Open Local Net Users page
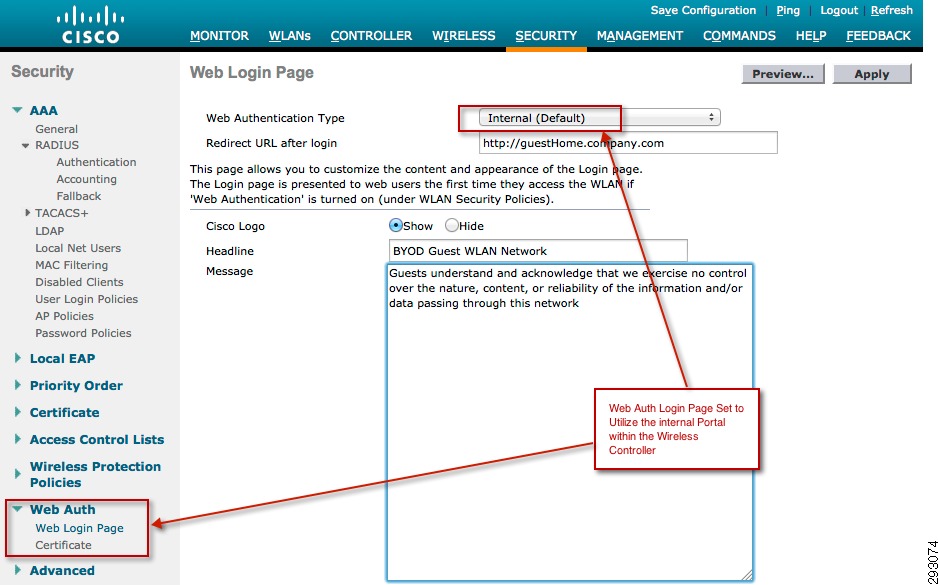 tap(78, 248)
